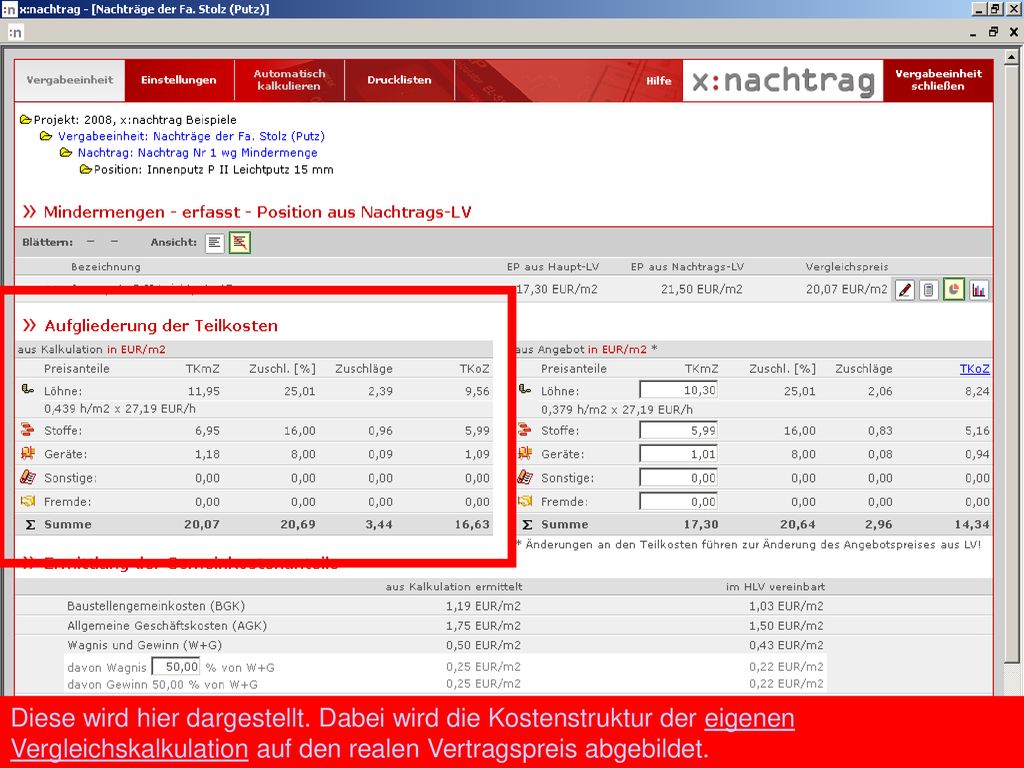Screen dimensions: 1024x768
Task: Click the AGK agreed value 1,50 EUR/m2
Action: 786,626
